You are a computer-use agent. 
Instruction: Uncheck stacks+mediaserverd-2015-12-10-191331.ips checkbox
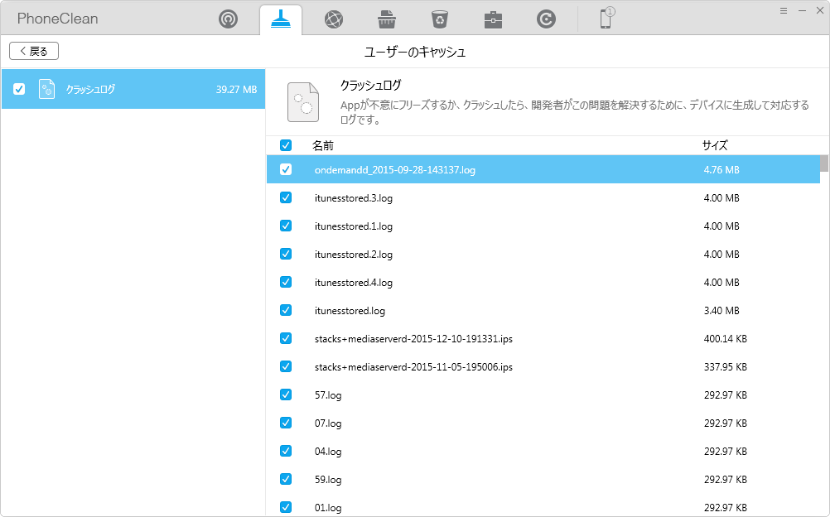[286, 338]
